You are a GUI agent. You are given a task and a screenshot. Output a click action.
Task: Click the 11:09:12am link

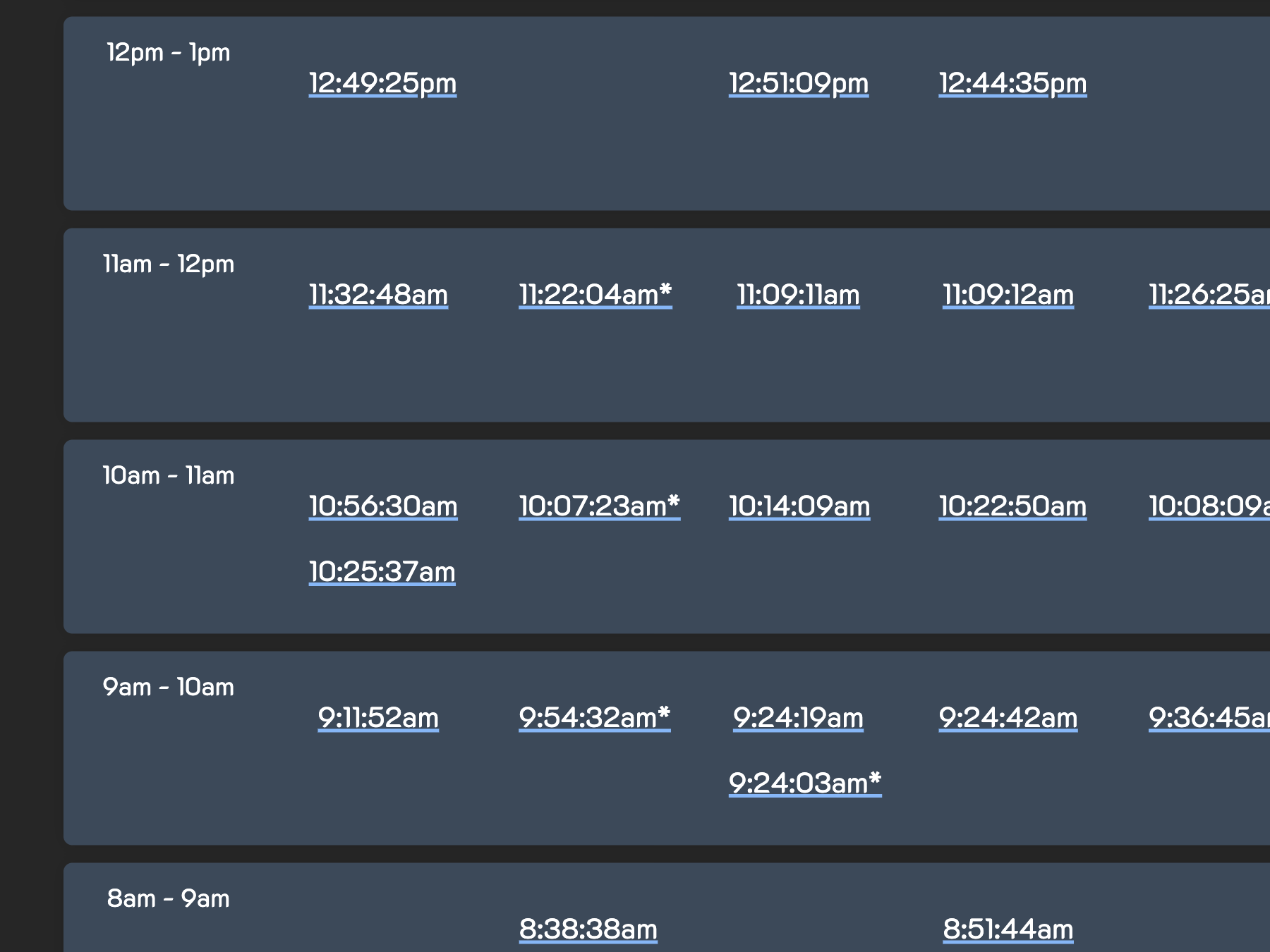click(x=1006, y=295)
